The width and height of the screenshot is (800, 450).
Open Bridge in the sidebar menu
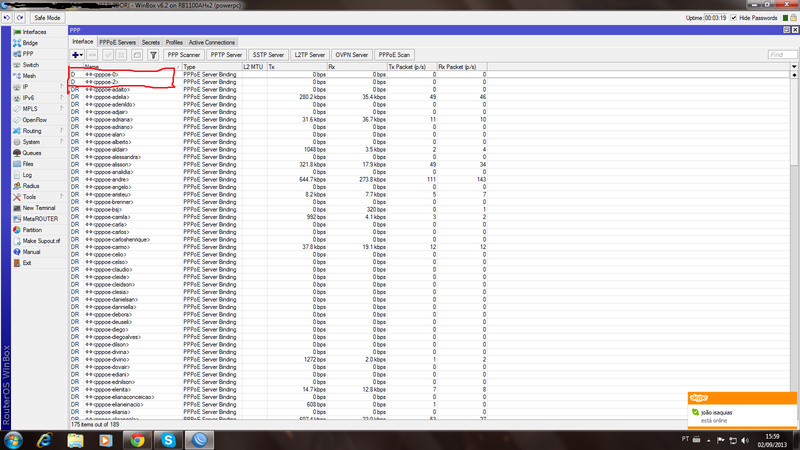click(30, 43)
